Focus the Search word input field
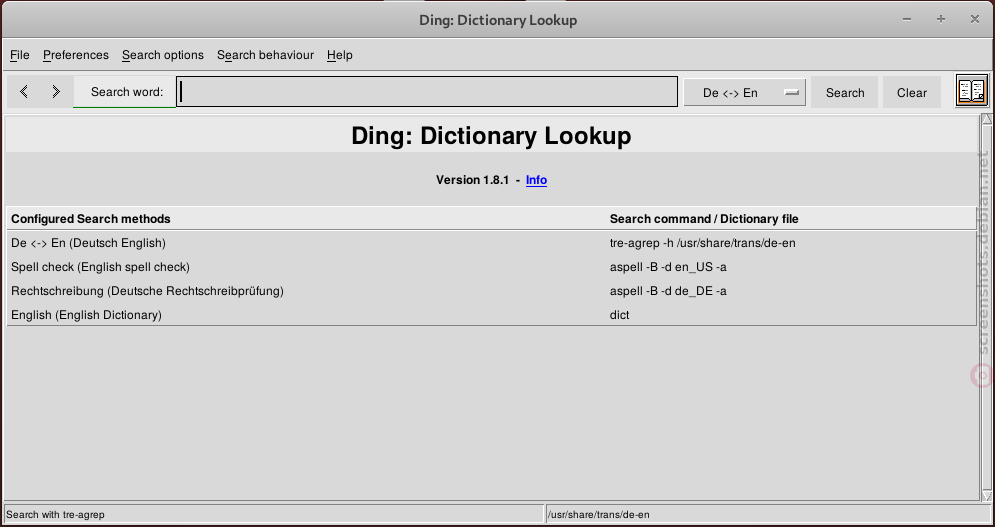The width and height of the screenshot is (995, 527). click(427, 92)
